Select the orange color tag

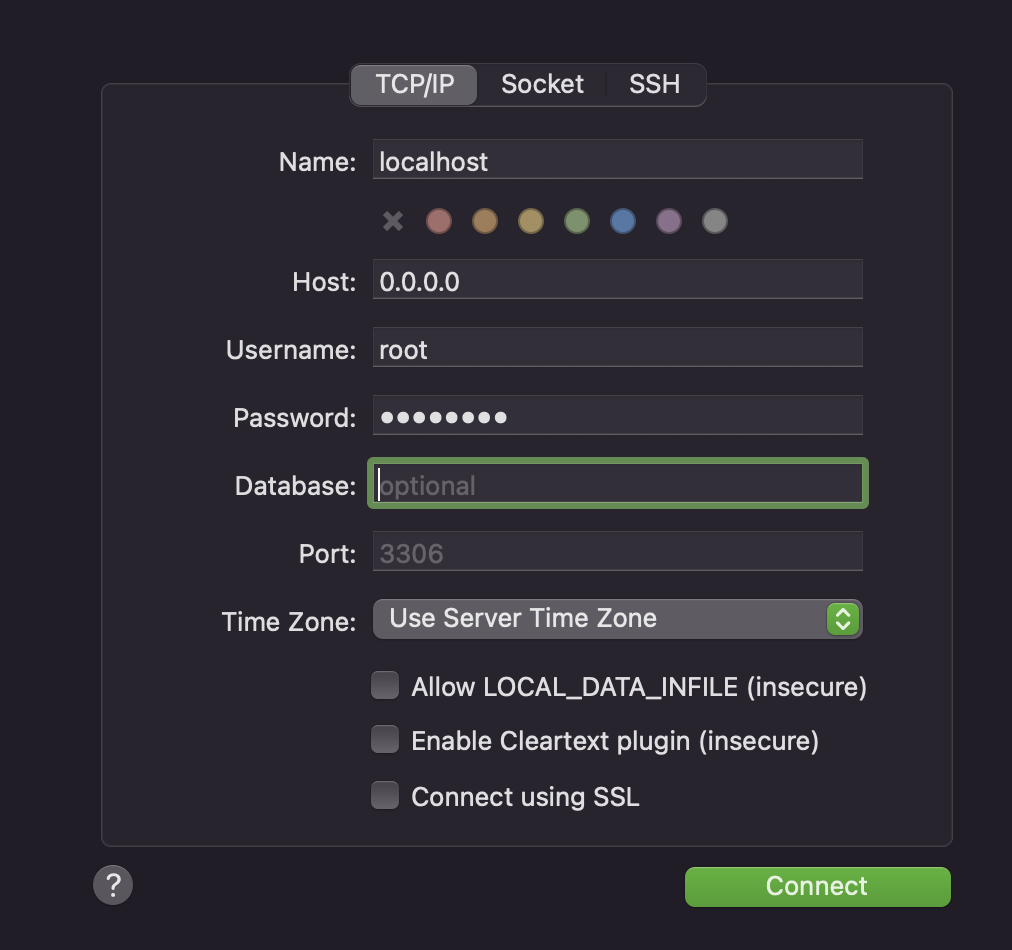point(485,221)
